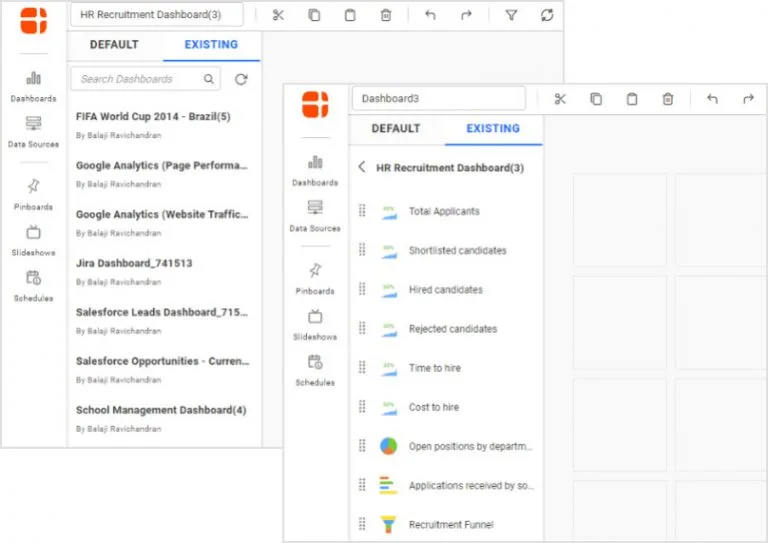Select the Recruitment Funnel widget

point(450,524)
